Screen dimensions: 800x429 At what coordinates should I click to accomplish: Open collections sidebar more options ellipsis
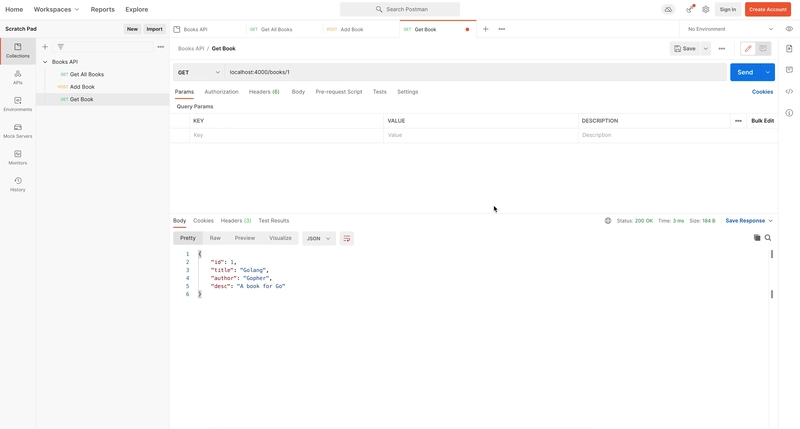(x=161, y=47)
